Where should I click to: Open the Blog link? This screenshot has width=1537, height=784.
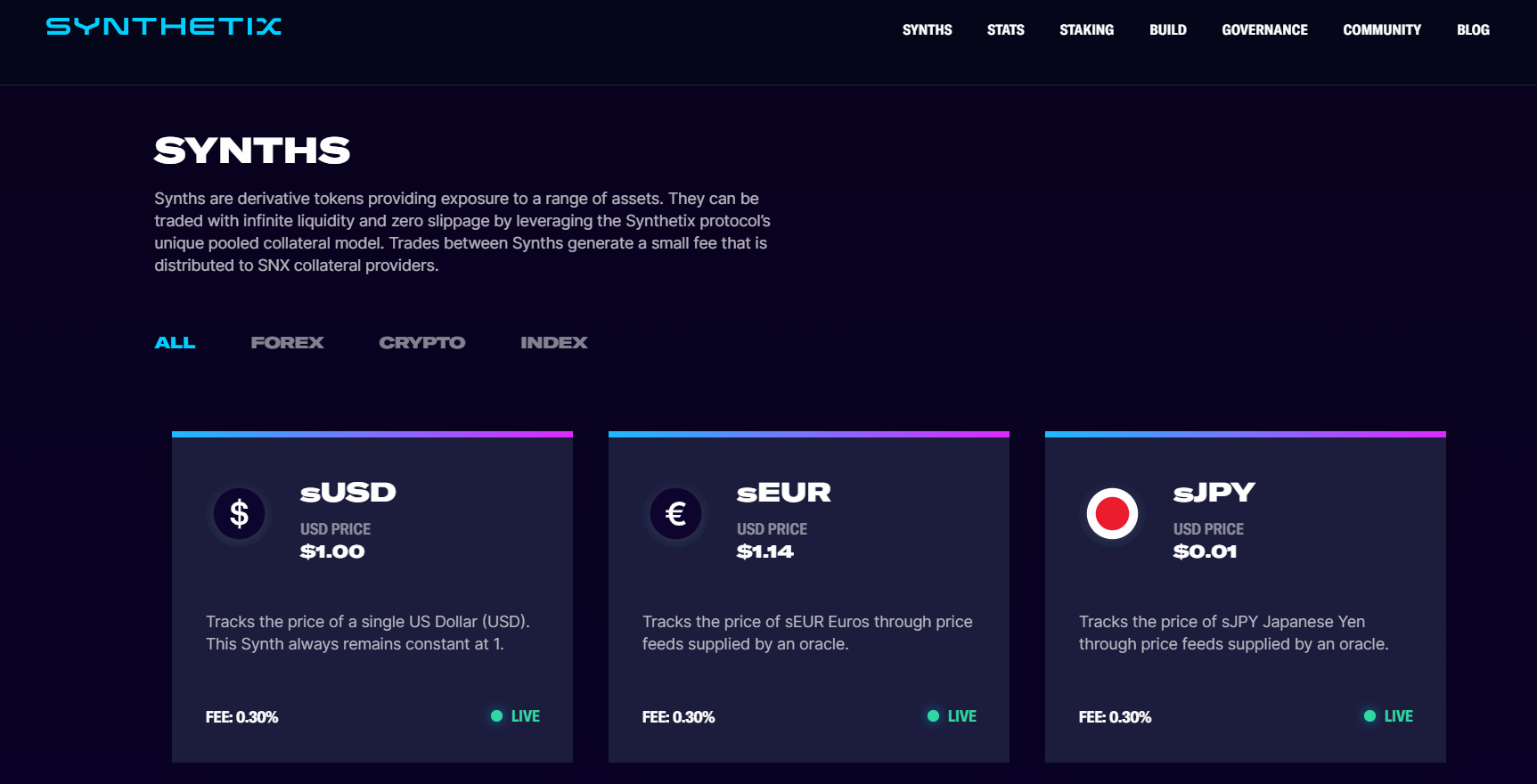click(x=1473, y=30)
